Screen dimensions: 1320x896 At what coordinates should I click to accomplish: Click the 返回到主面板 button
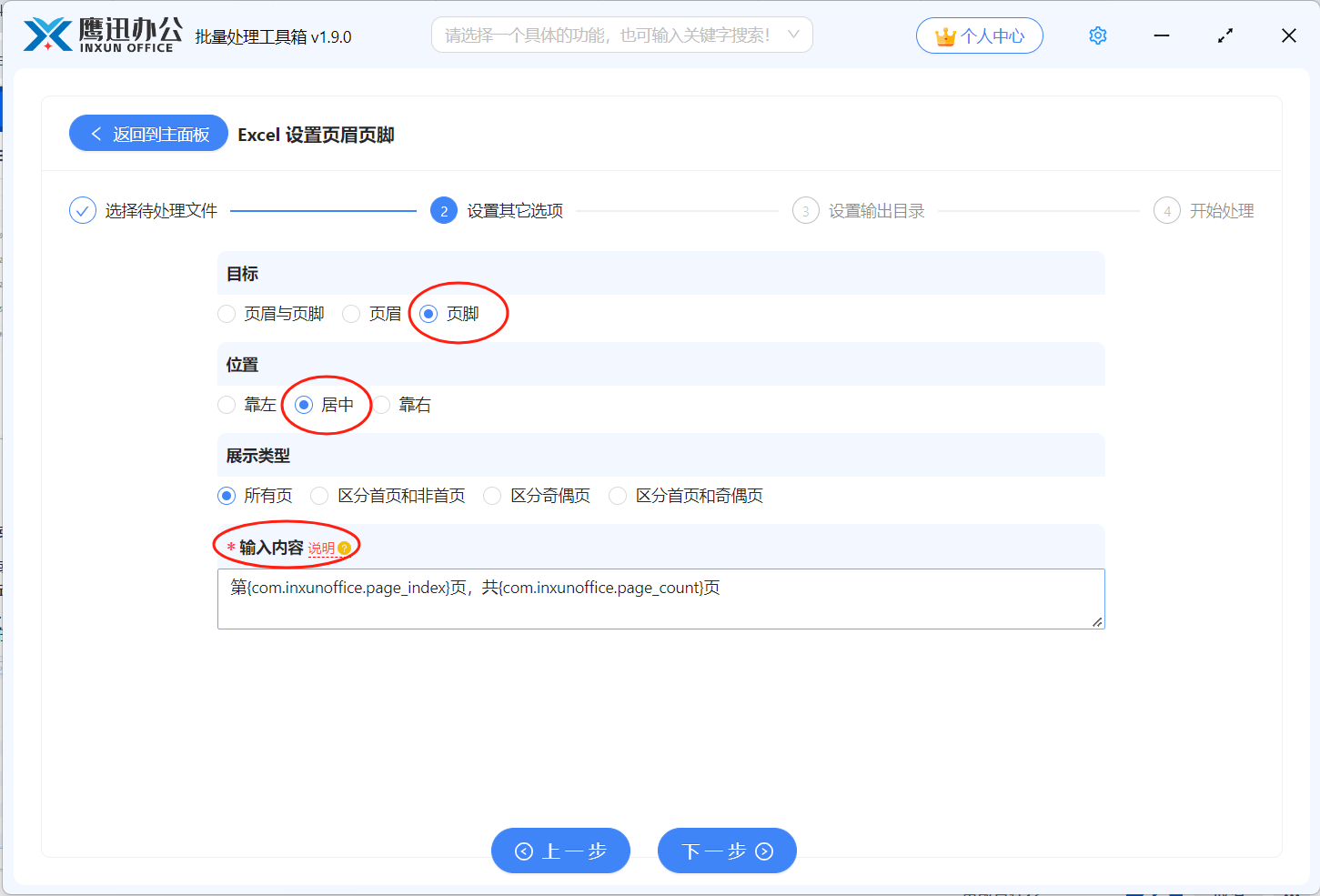pyautogui.click(x=148, y=133)
